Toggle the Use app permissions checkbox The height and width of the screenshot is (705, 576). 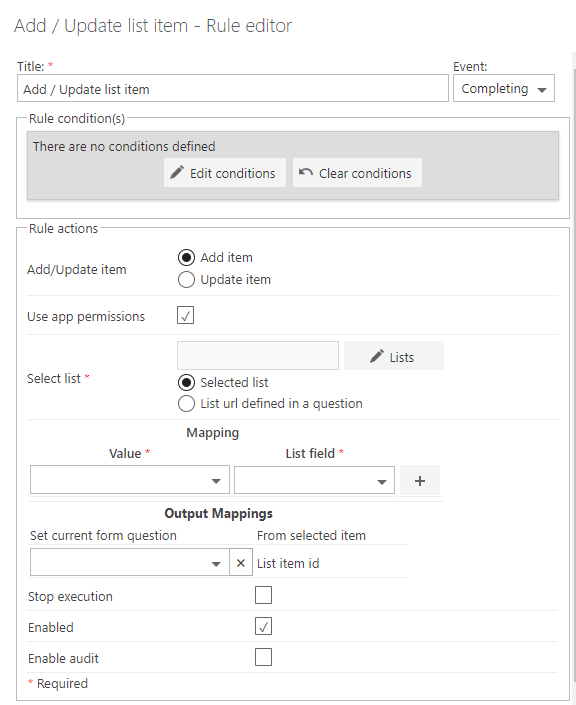185,315
